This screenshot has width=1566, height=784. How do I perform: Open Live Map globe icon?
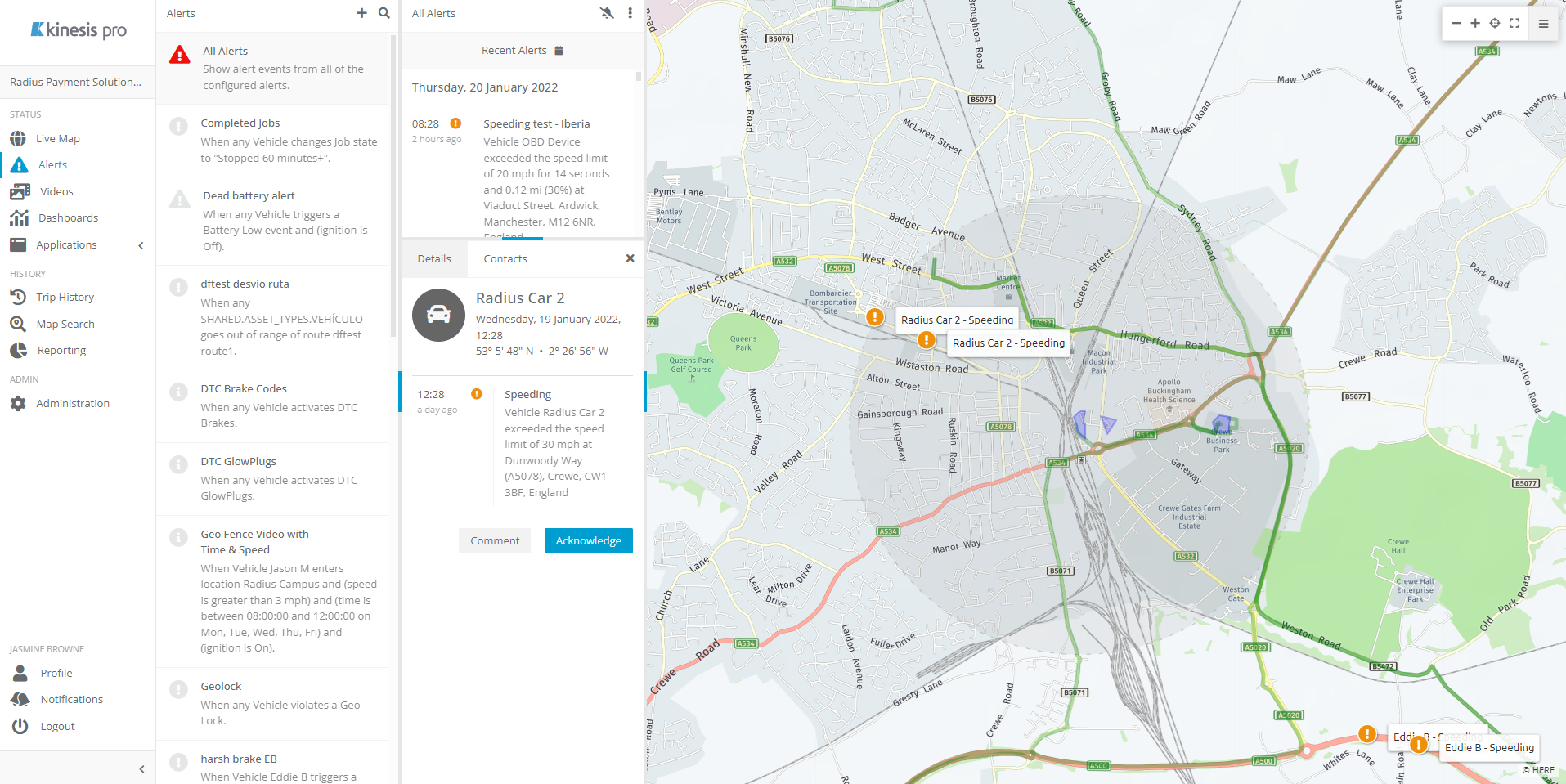pos(18,139)
